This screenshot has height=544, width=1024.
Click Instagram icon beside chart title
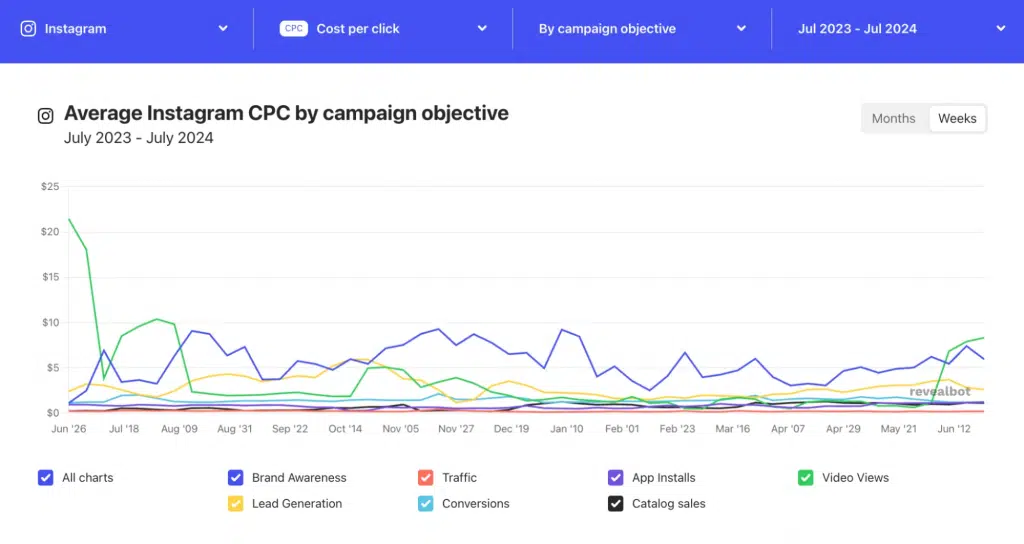pos(45,115)
